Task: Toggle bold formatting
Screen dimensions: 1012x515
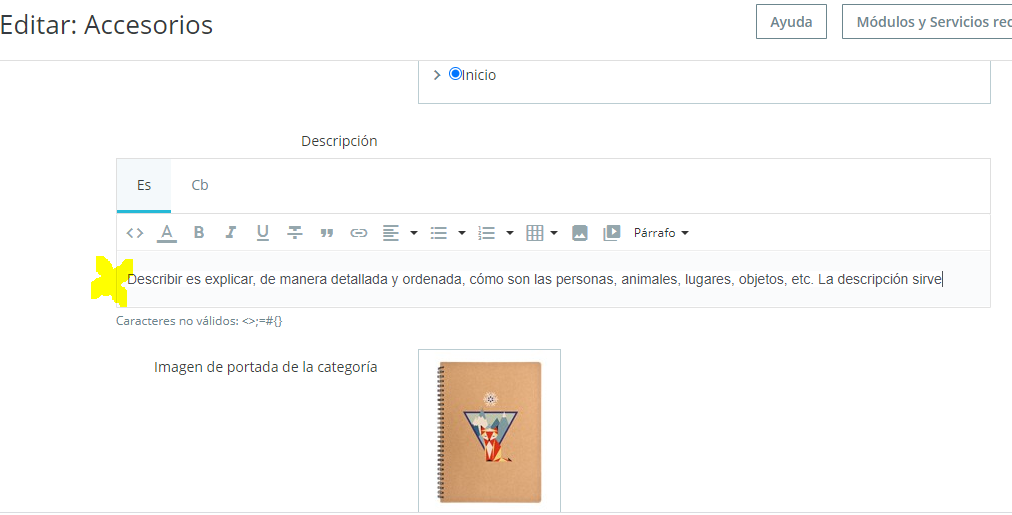Action: 199,233
